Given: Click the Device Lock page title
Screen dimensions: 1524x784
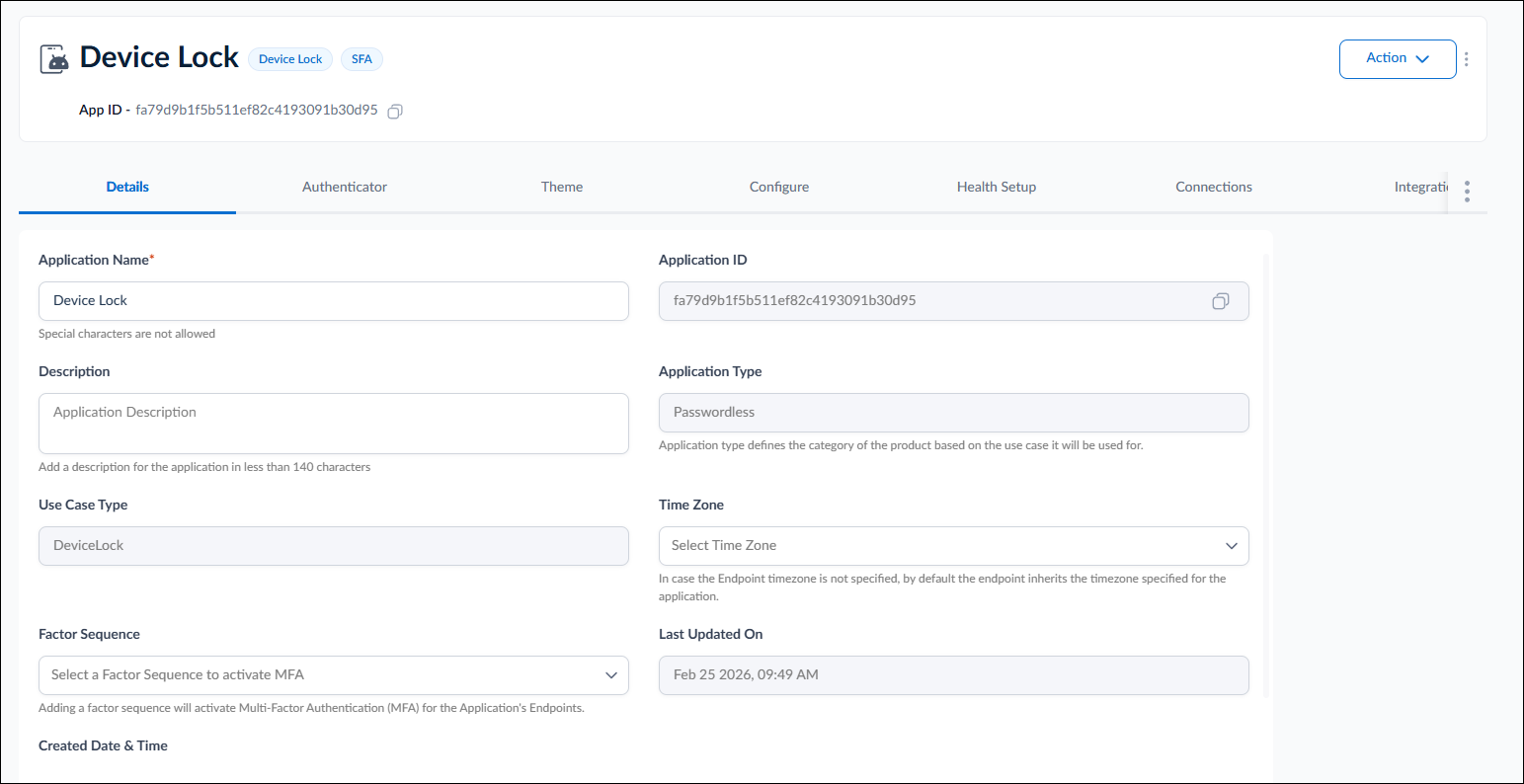Looking at the screenshot, I should [159, 58].
